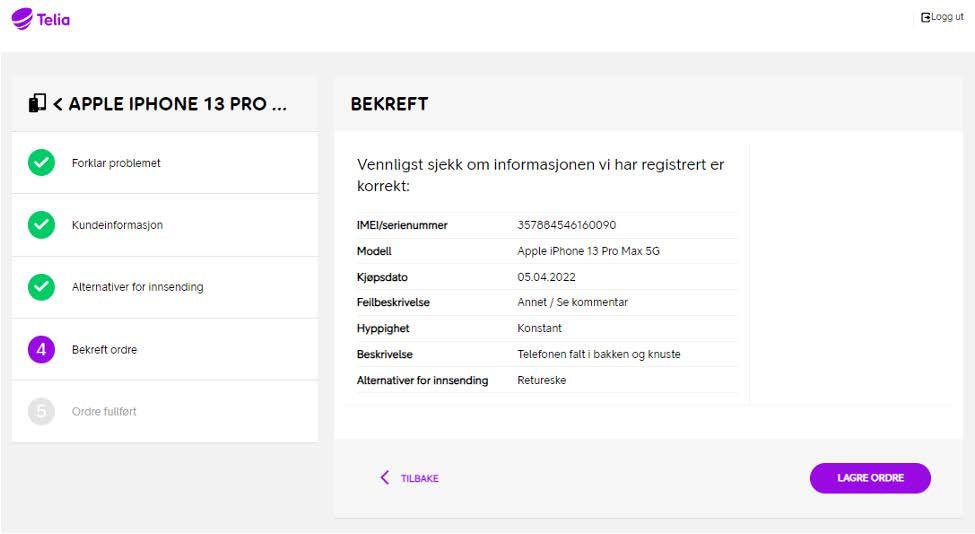Click the Beskrivelse text about broken phone
The image size is (975, 534).
pos(599,354)
